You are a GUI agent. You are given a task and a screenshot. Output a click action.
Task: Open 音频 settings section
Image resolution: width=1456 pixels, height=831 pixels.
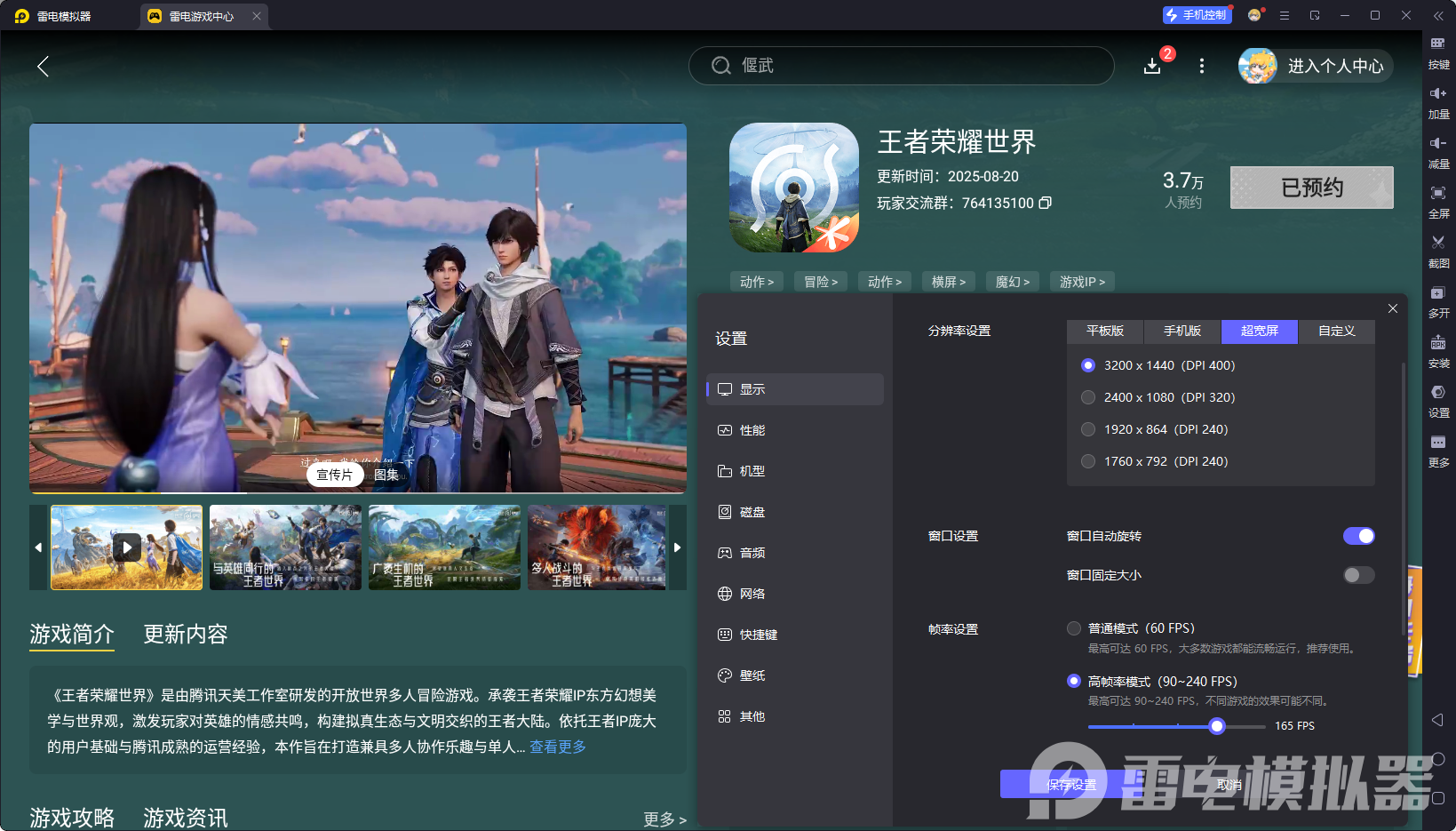[x=795, y=553]
